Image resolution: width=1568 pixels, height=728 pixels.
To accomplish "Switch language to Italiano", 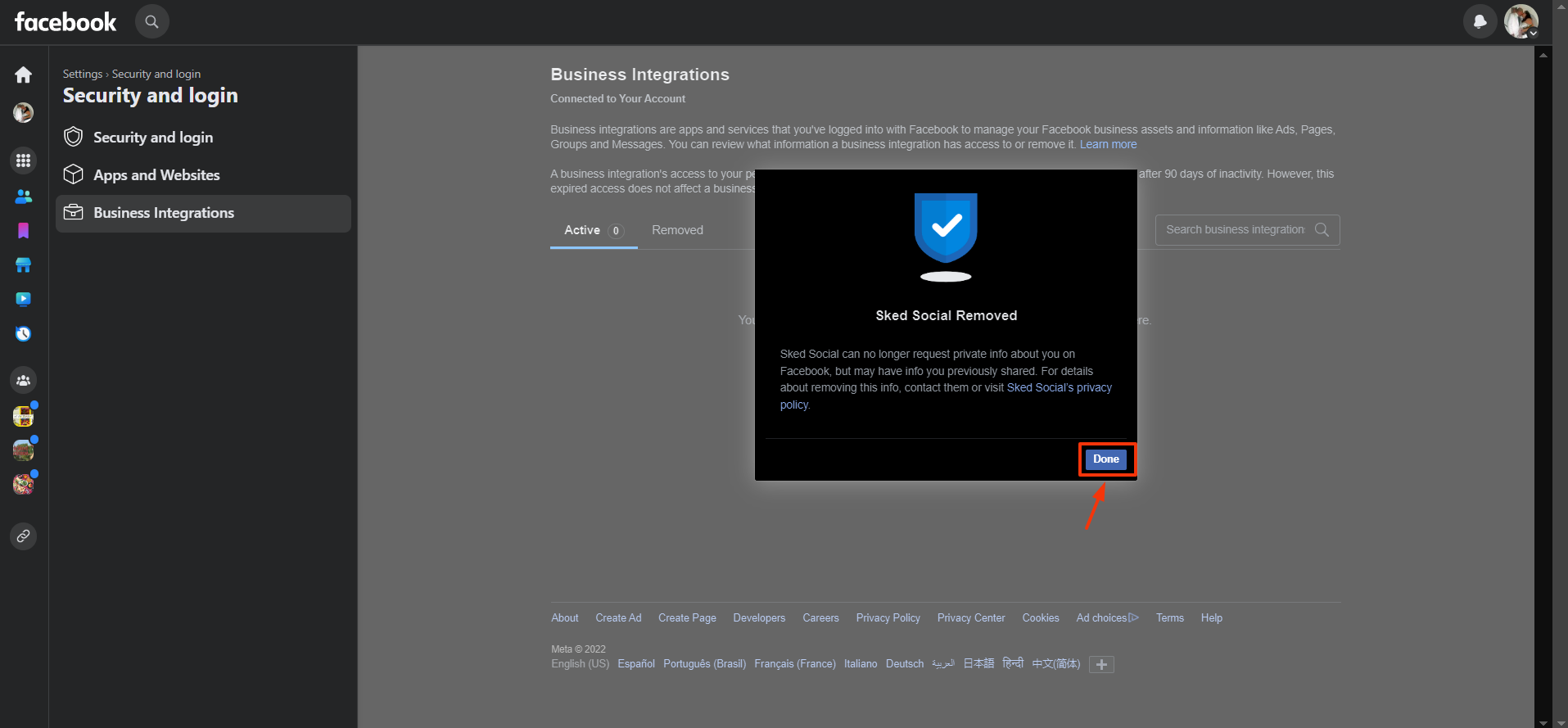I will click(861, 664).
